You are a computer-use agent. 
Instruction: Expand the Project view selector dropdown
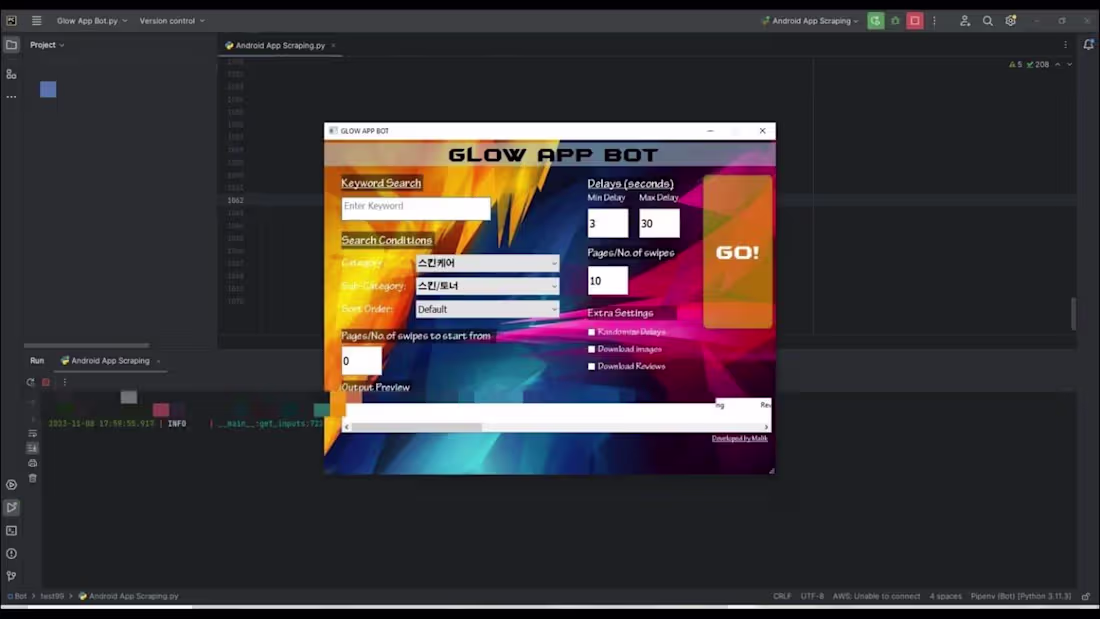(x=47, y=45)
